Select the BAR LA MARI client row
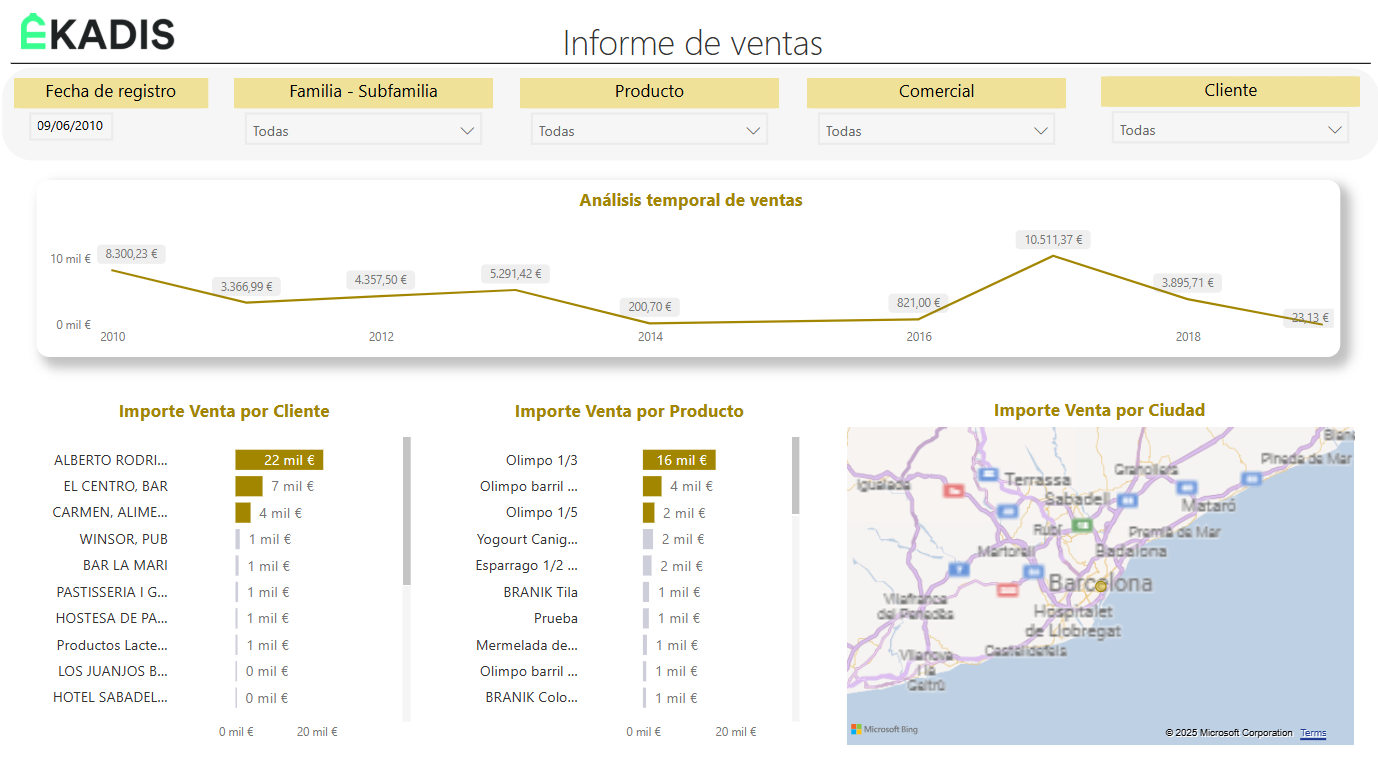The image size is (1378, 776). pos(125,566)
